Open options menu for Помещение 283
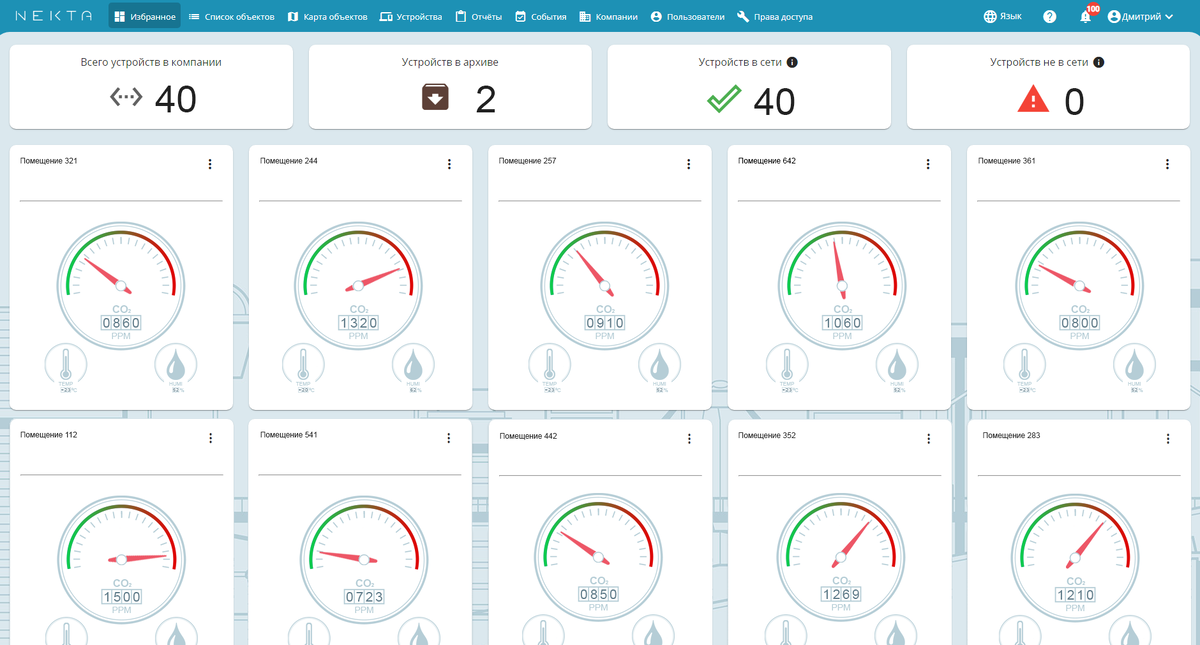The height and width of the screenshot is (645, 1200). tap(1168, 439)
